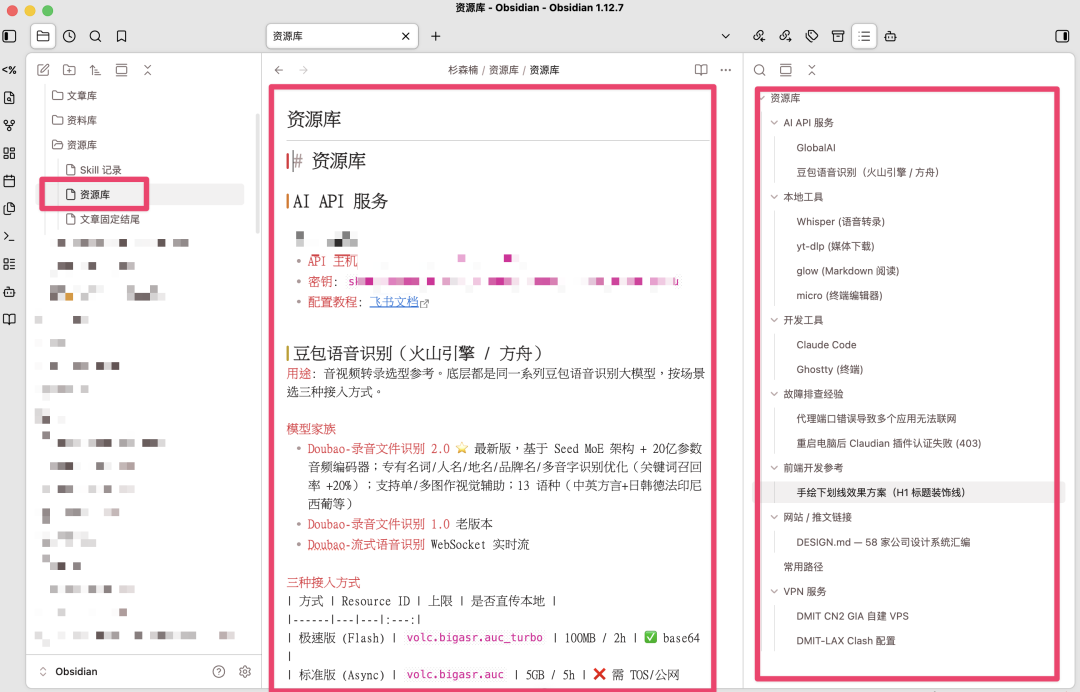Open the robot tab in right sidebar
This screenshot has height=692, width=1080.
click(890, 36)
